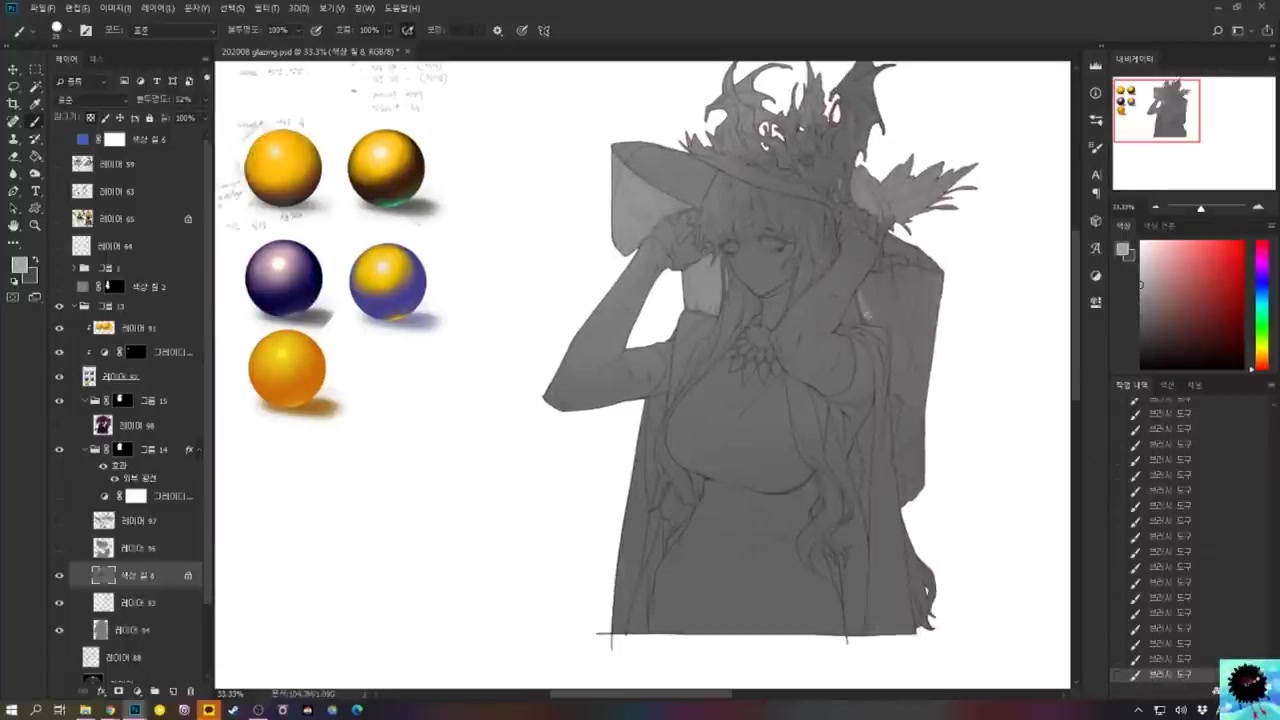The image size is (1280, 720).
Task: Select the Paint Bucket tool
Action: 35,156
